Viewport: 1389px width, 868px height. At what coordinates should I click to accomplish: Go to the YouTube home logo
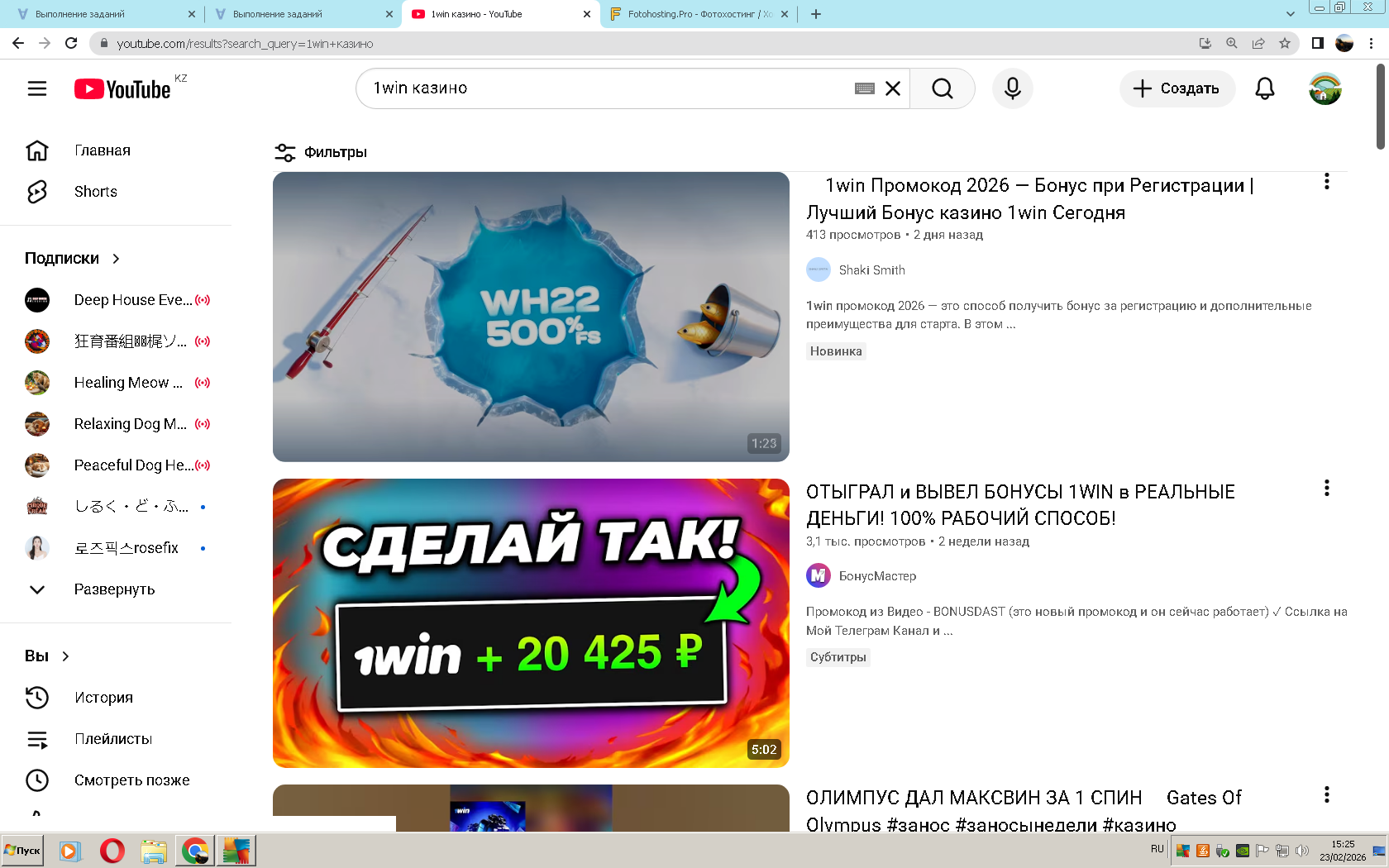pyautogui.click(x=122, y=88)
